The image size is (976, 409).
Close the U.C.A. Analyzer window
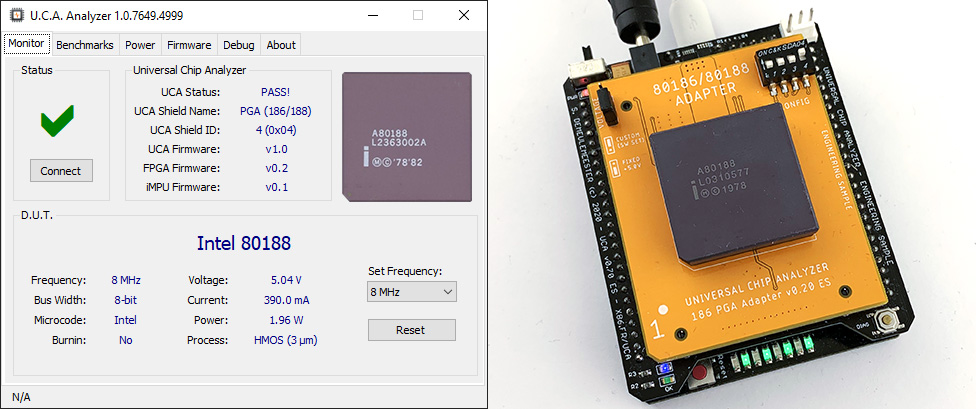pyautogui.click(x=464, y=16)
